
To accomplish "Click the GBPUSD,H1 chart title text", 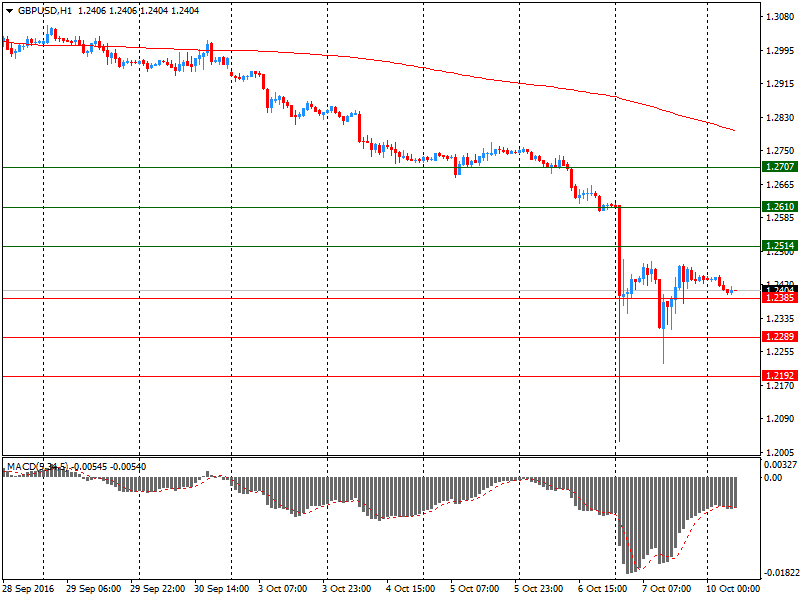I will pyautogui.click(x=45, y=10).
